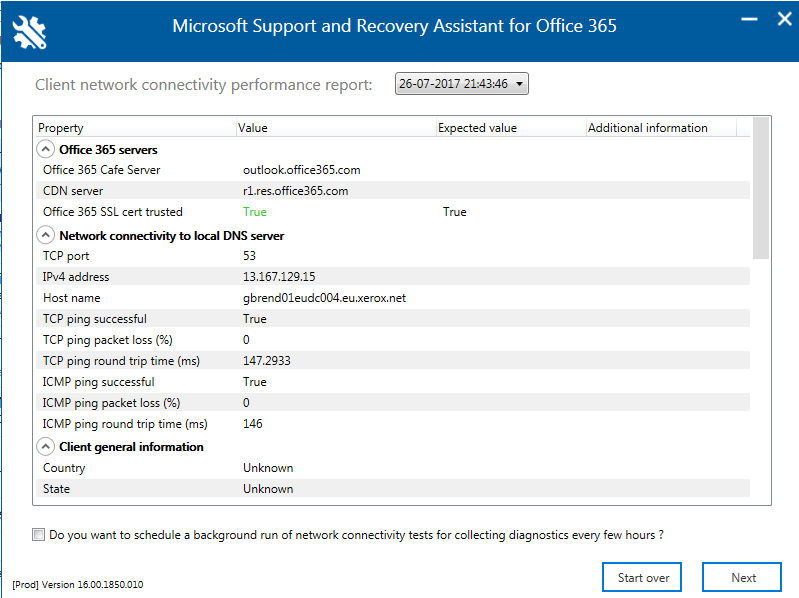This screenshot has width=799, height=598.
Task: Select the ICMP ping packet loss (%) row
Action: (393, 402)
